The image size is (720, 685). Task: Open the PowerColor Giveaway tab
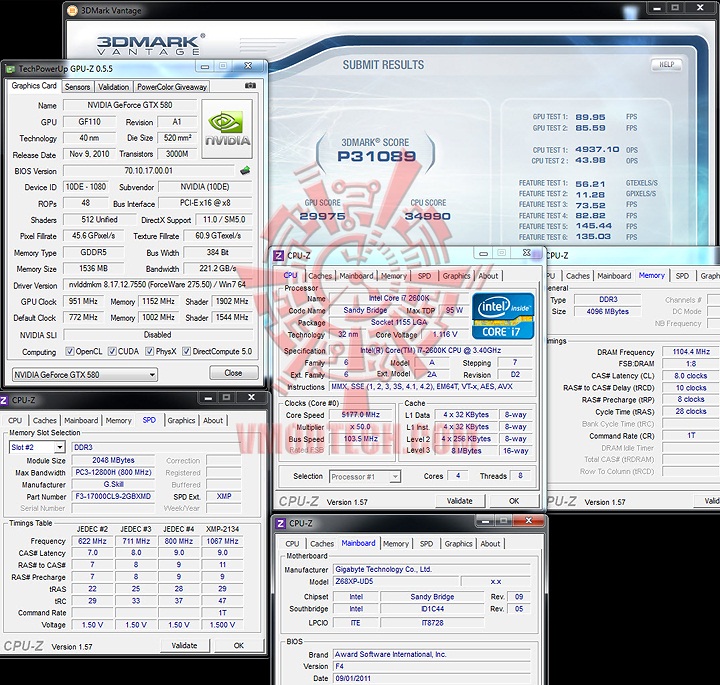point(172,87)
